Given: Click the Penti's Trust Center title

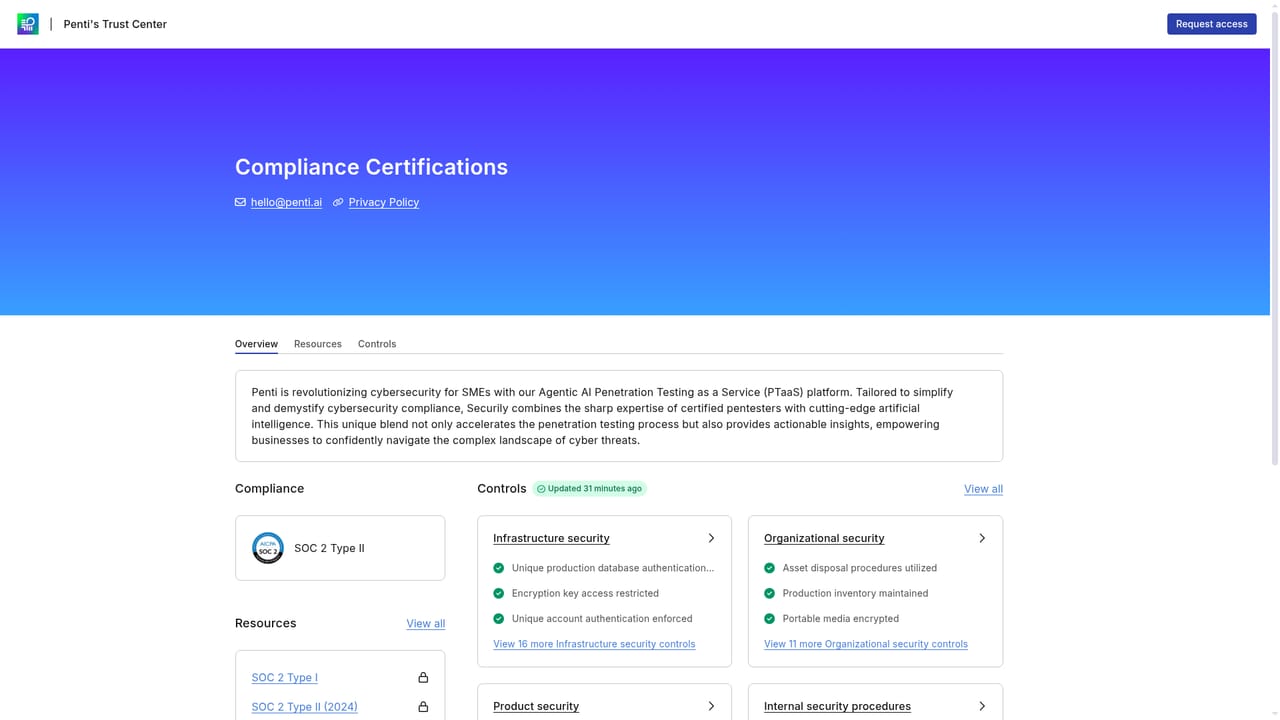Looking at the screenshot, I should (115, 24).
